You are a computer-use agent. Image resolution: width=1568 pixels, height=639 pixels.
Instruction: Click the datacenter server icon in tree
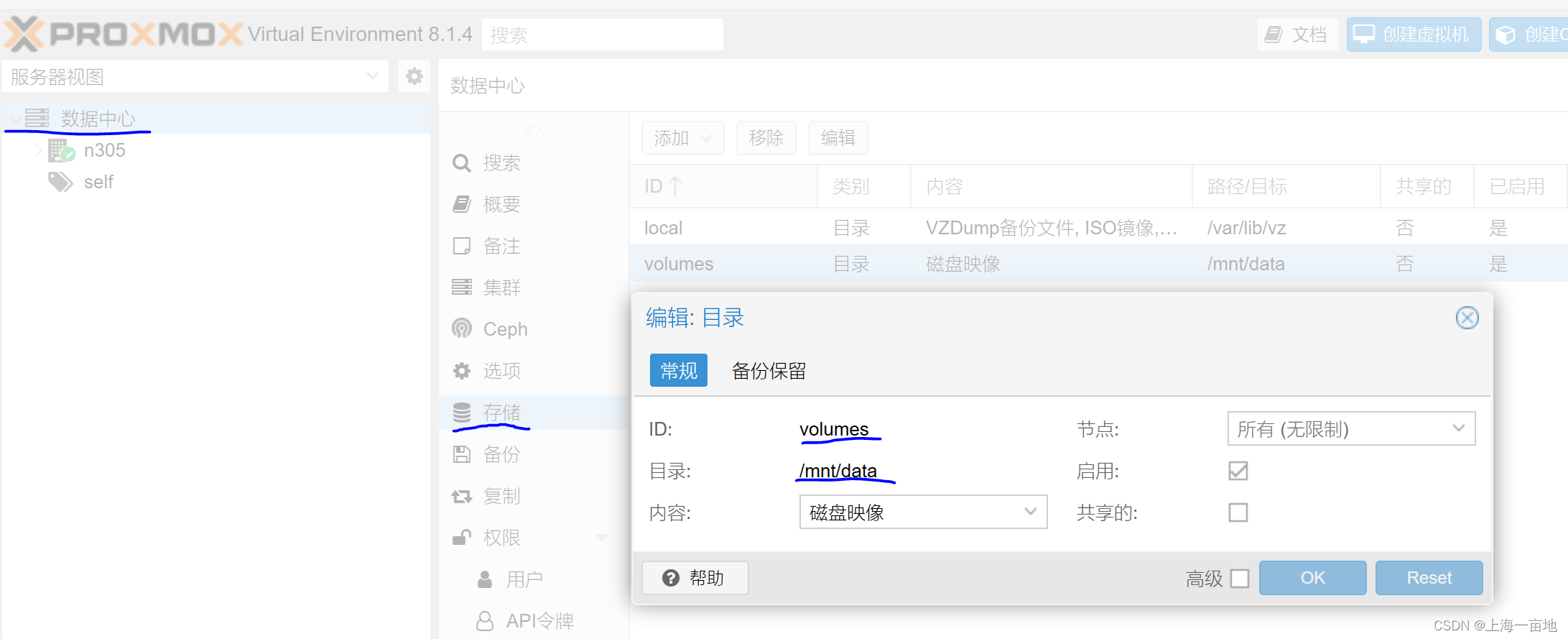37,118
